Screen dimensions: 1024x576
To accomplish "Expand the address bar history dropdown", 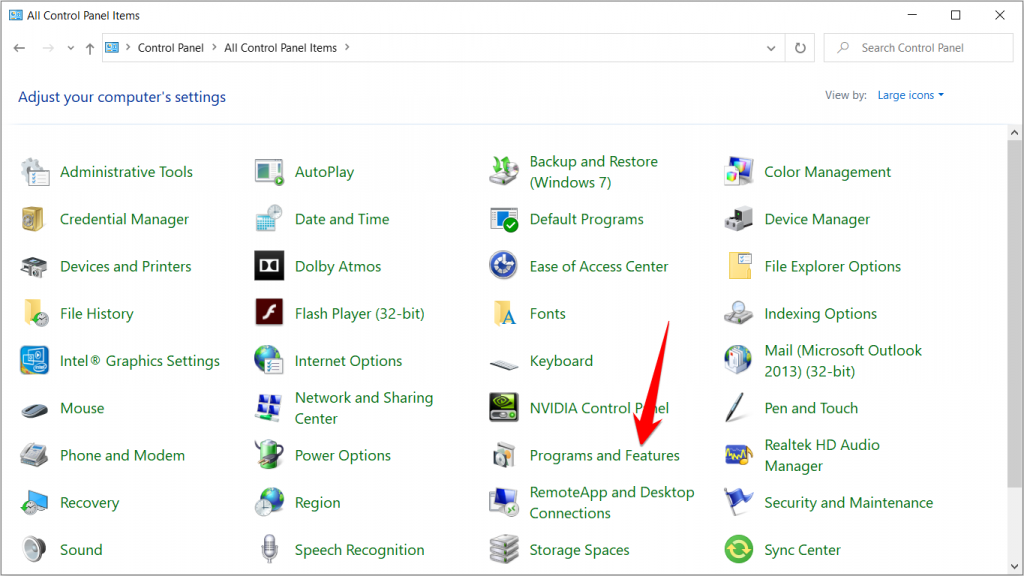I will [x=771, y=48].
